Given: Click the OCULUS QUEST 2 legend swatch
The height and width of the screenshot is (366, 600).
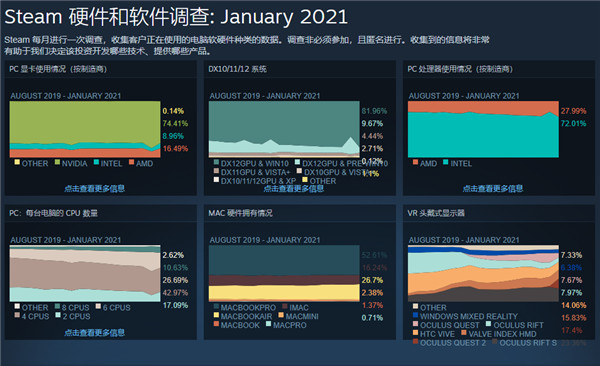Looking at the screenshot, I should coord(416,341).
